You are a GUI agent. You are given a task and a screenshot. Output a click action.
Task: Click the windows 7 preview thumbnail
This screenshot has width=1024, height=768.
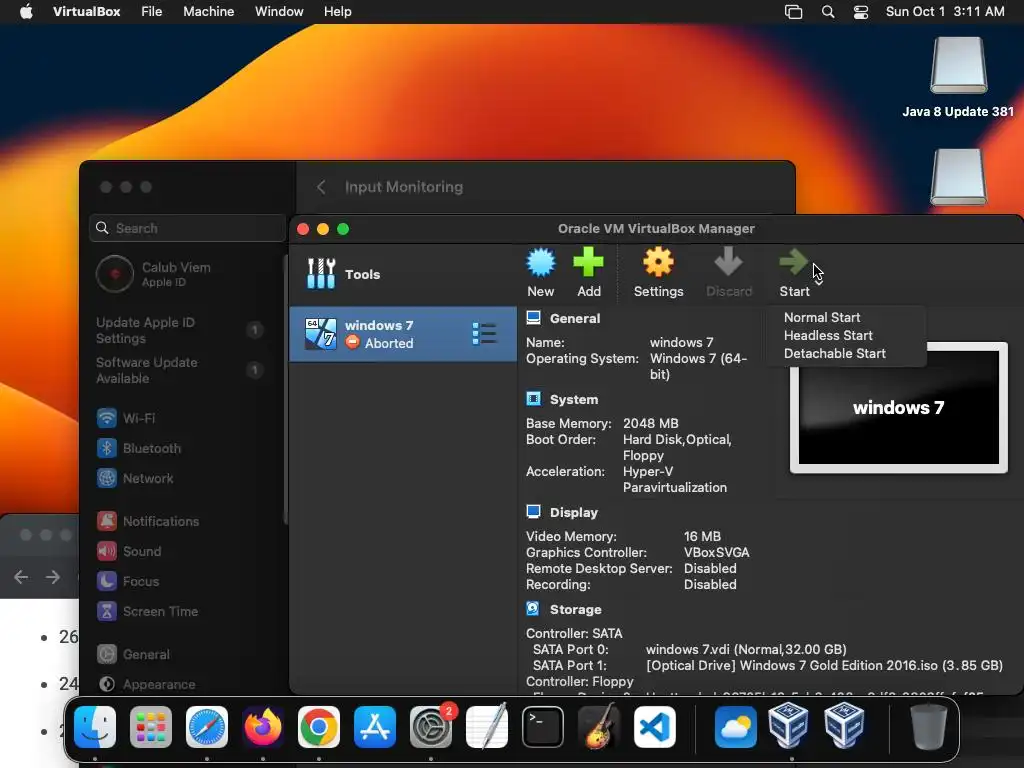point(899,408)
